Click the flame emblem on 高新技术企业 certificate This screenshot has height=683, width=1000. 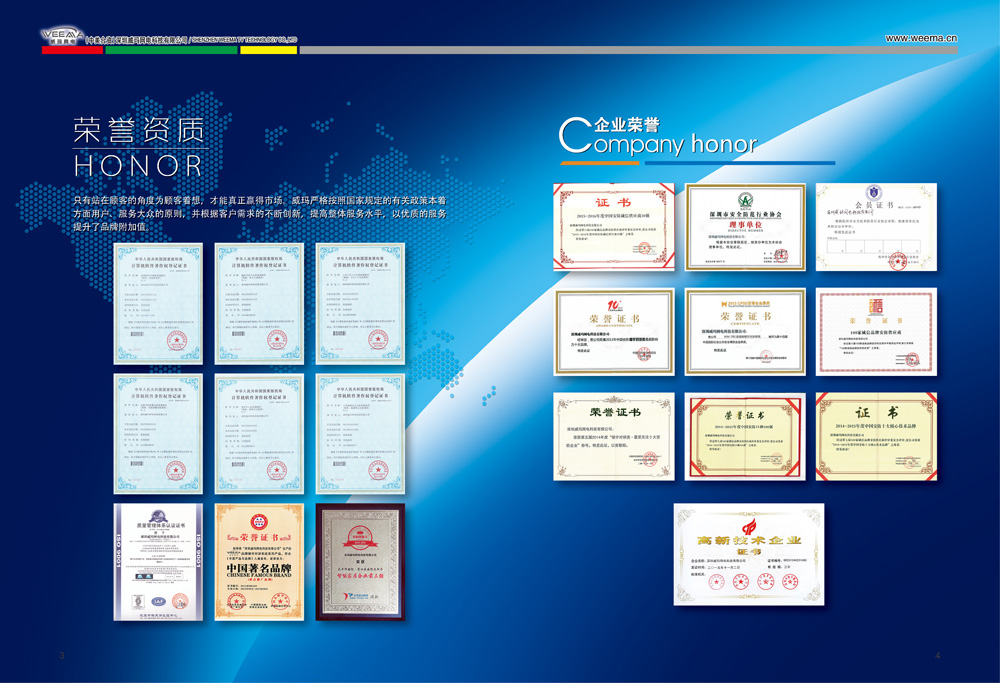[x=749, y=526]
